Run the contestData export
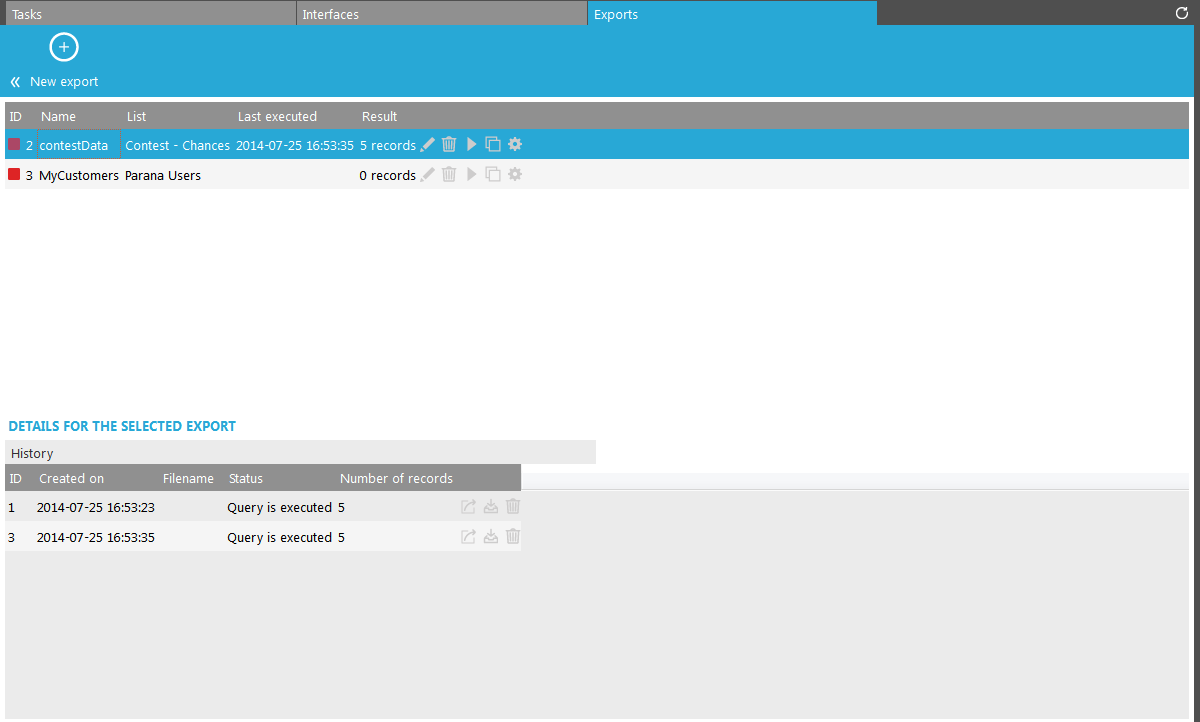 pyautogui.click(x=472, y=145)
